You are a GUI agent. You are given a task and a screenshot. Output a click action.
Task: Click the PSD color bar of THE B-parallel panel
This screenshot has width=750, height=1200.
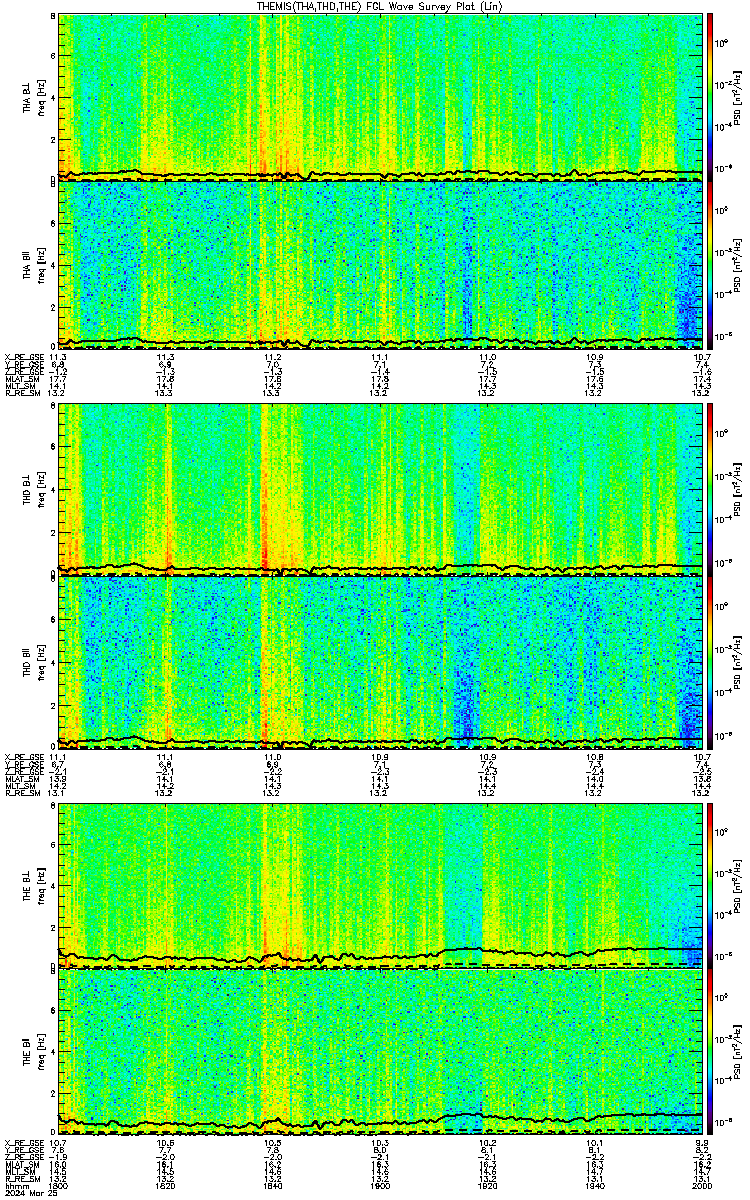[x=709, y=1051]
